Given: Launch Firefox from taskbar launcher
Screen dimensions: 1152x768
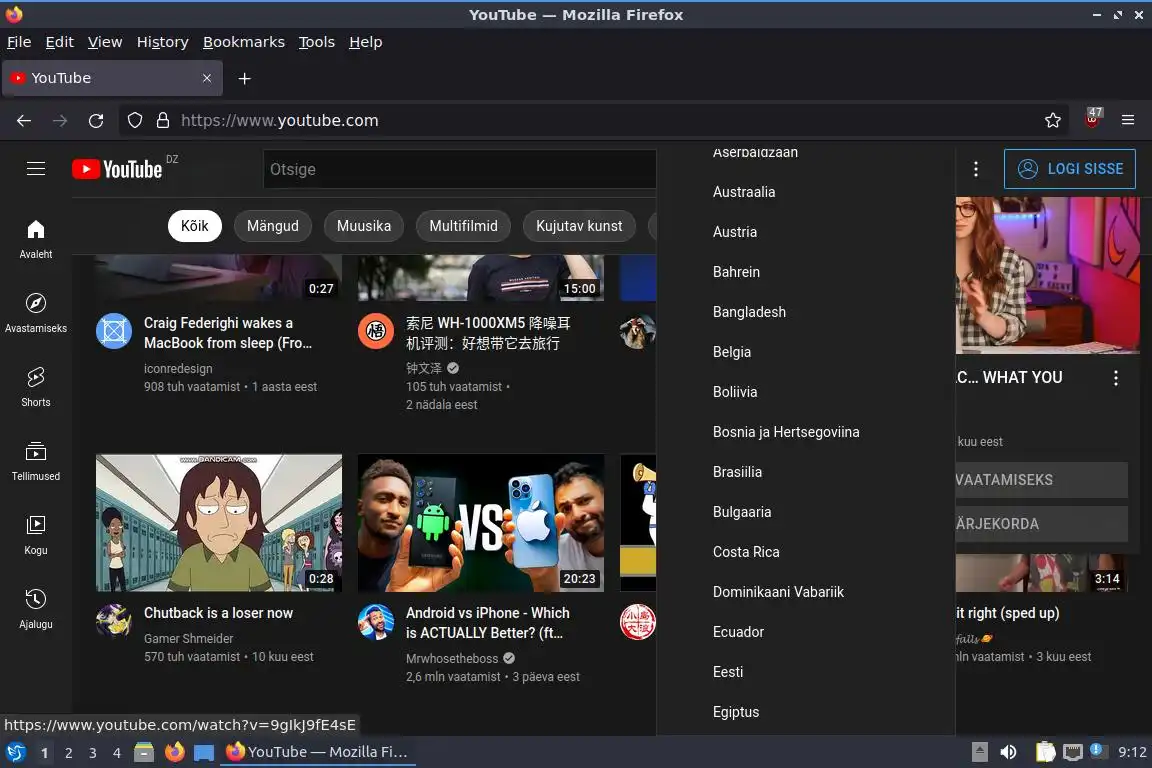Looking at the screenshot, I should [x=174, y=752].
